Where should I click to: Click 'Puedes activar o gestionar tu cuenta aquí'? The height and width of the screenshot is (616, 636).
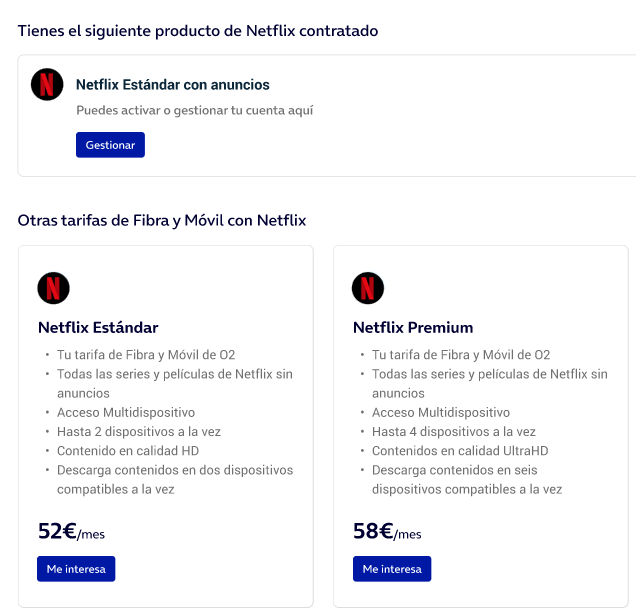click(x=195, y=110)
